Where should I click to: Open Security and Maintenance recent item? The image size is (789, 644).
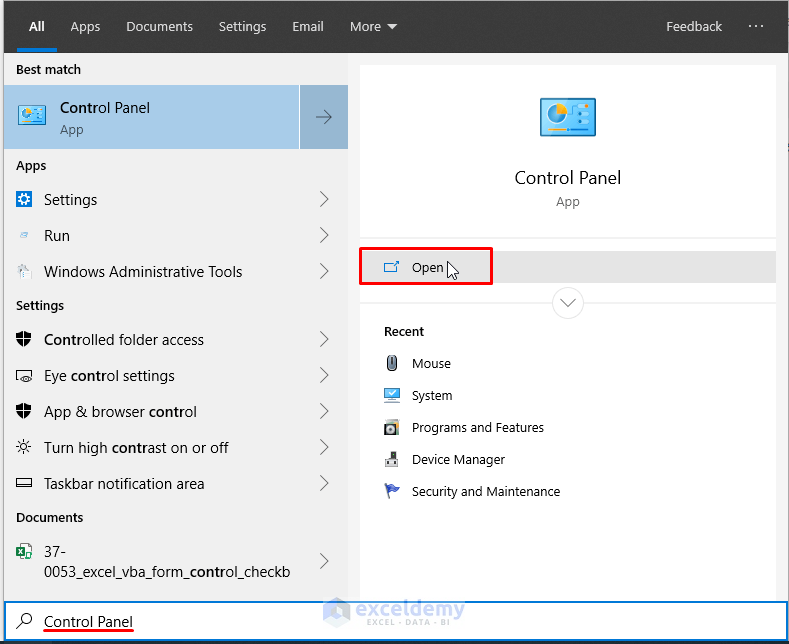tap(486, 491)
